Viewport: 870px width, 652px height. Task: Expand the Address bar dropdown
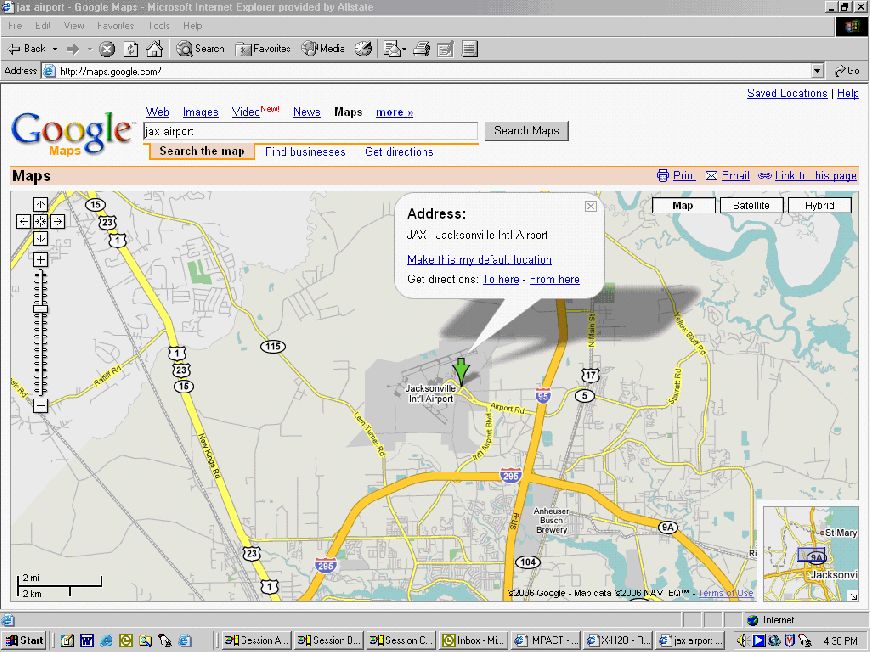[x=817, y=71]
